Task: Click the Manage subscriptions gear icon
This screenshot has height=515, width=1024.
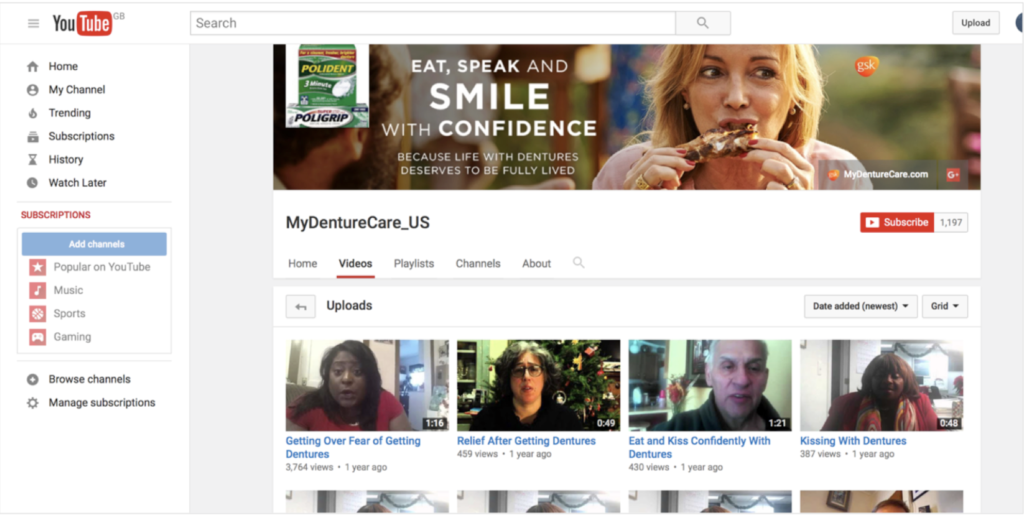Action: 33,403
